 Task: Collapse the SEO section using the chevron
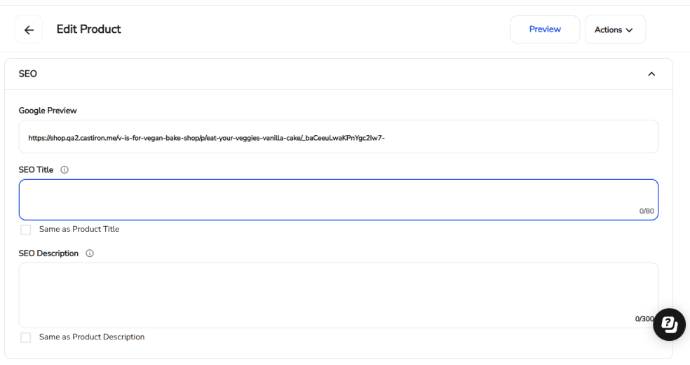651,74
